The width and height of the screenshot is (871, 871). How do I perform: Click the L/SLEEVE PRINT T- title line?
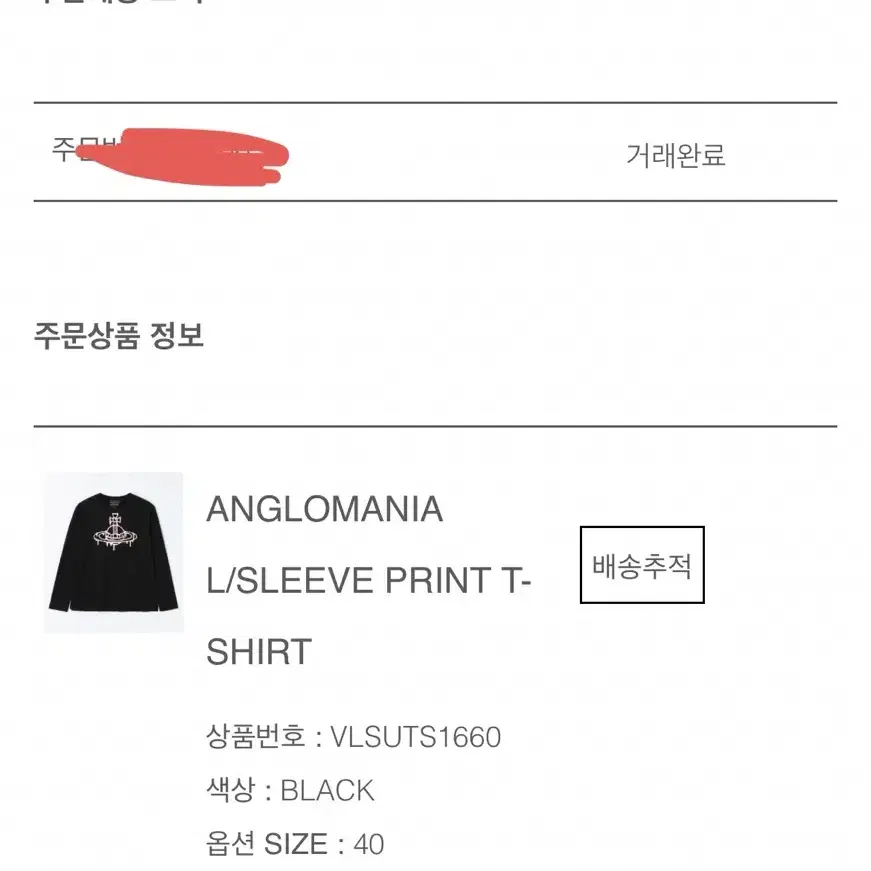pyautogui.click(x=369, y=580)
